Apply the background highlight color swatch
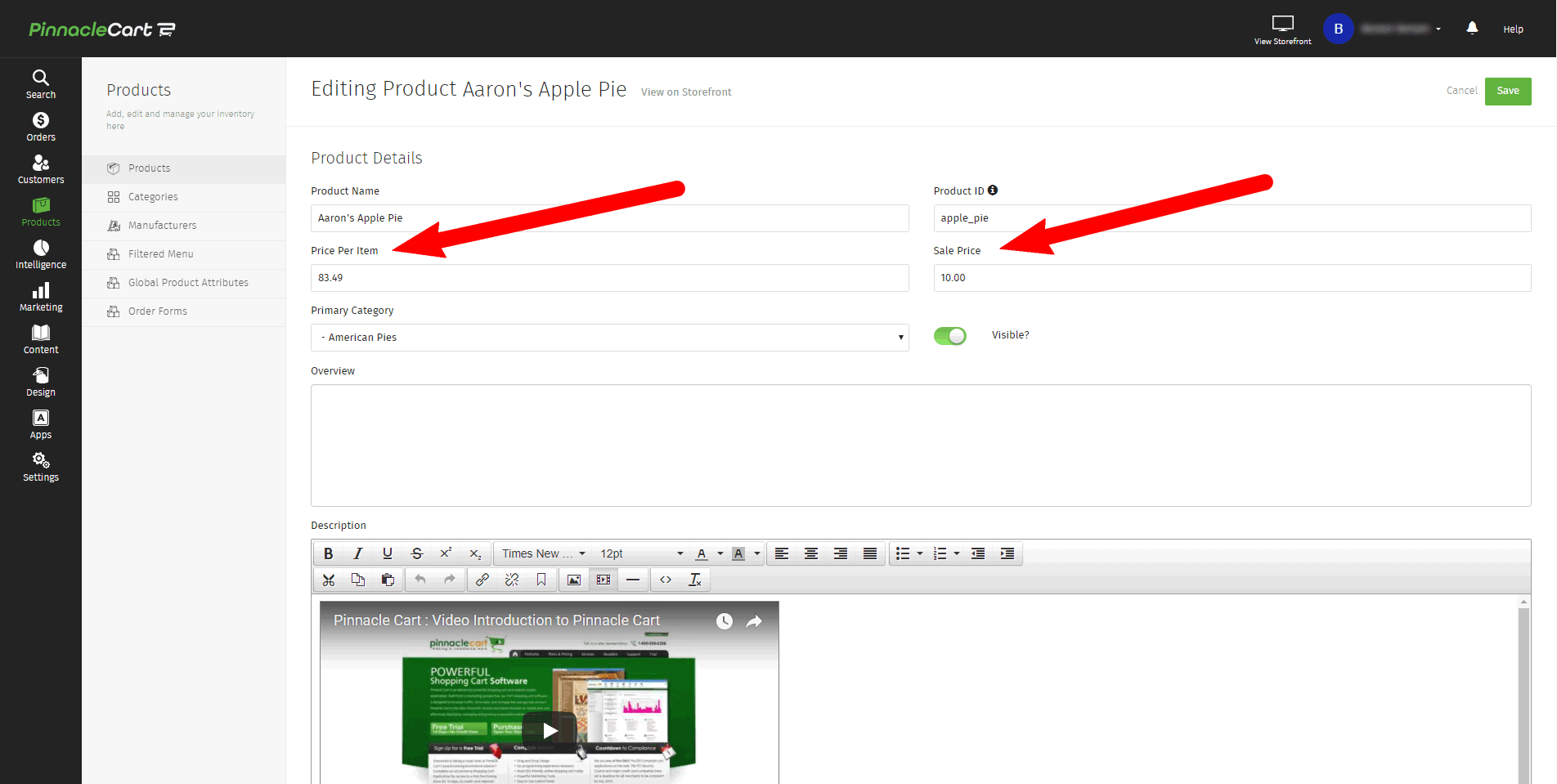Screen dimensions: 1557x784 click(x=738, y=553)
